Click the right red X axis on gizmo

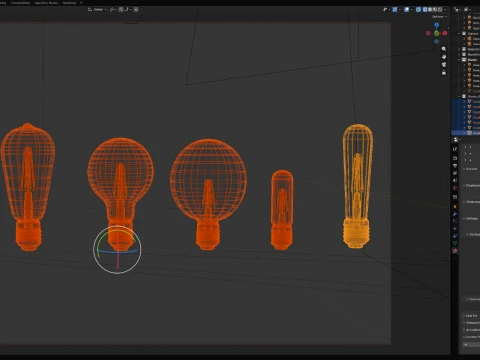pyautogui.click(x=445, y=33)
